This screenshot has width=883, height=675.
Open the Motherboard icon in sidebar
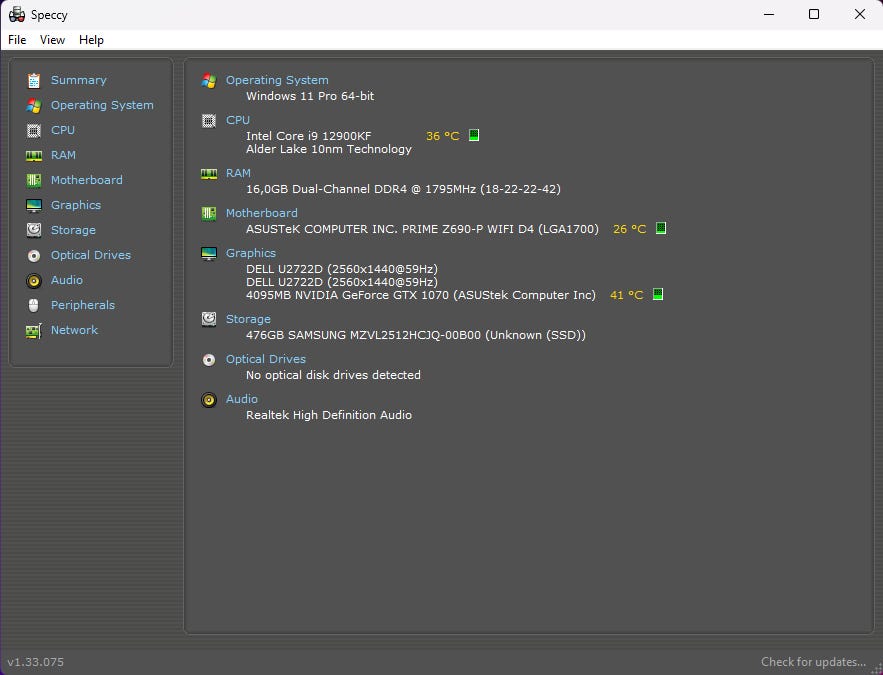34,180
